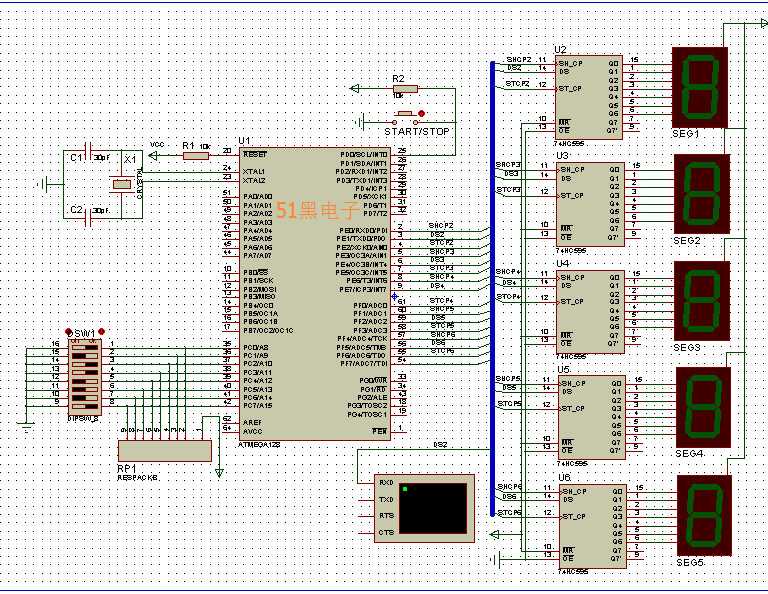Click the red latch dot of the START/STOP button
This screenshot has height=594, width=768.
pyautogui.click(x=421, y=114)
